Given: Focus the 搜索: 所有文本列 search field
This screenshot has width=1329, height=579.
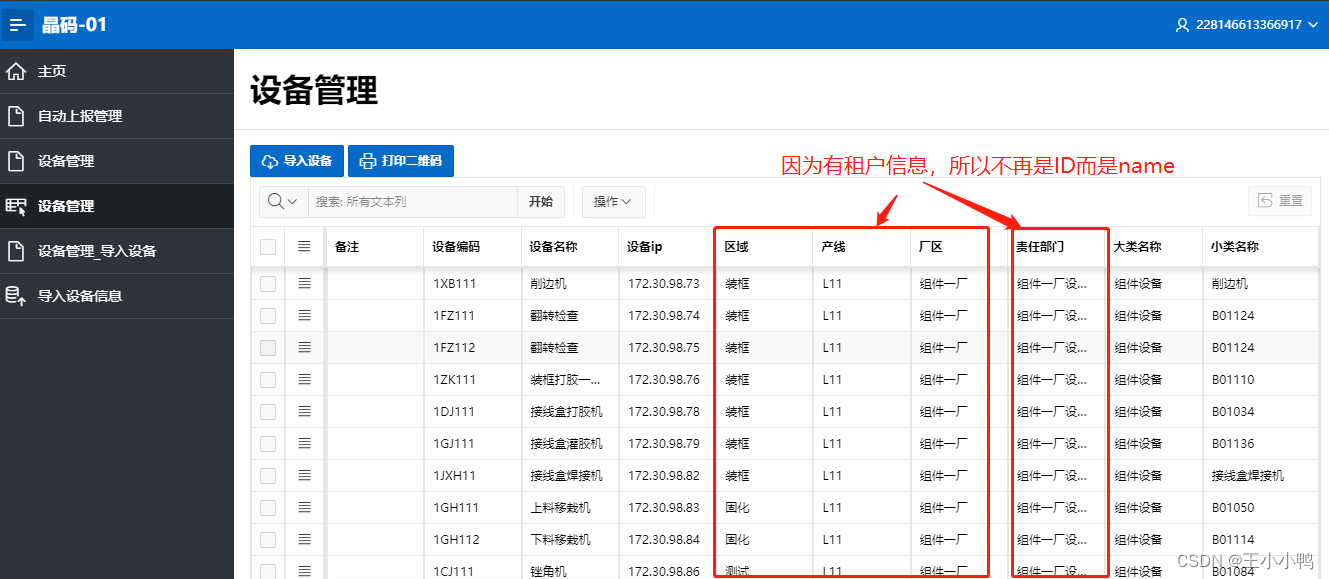Looking at the screenshot, I should [412, 201].
